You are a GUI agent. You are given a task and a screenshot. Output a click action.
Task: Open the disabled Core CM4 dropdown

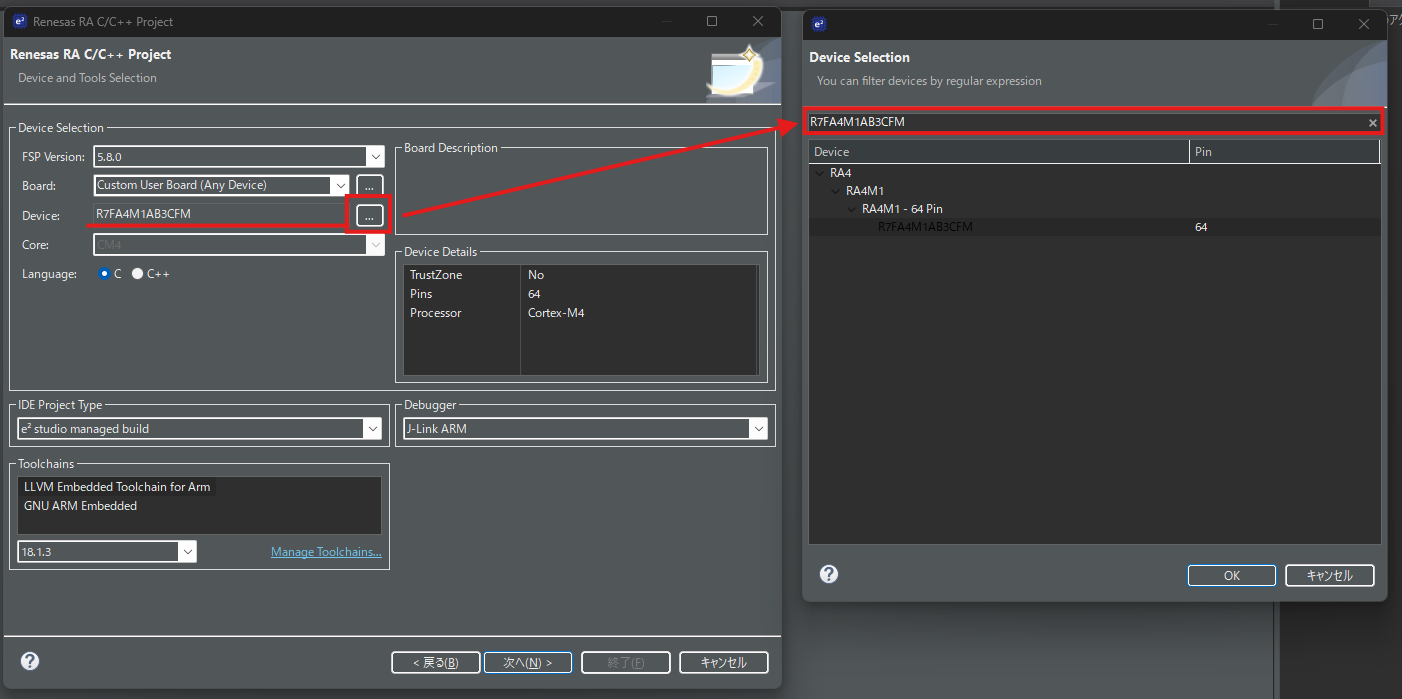click(375, 245)
